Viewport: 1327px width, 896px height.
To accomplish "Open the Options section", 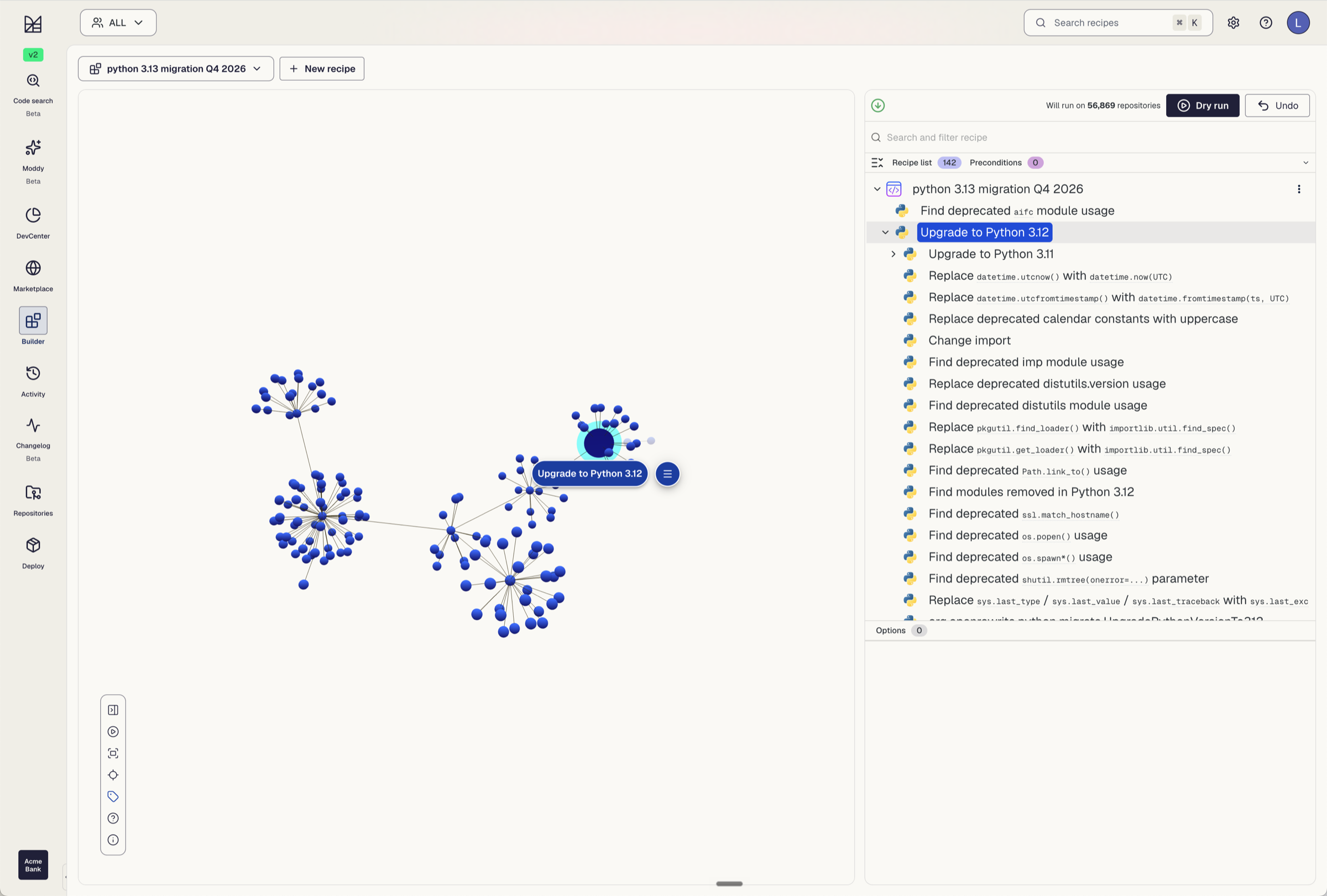I will [901, 631].
